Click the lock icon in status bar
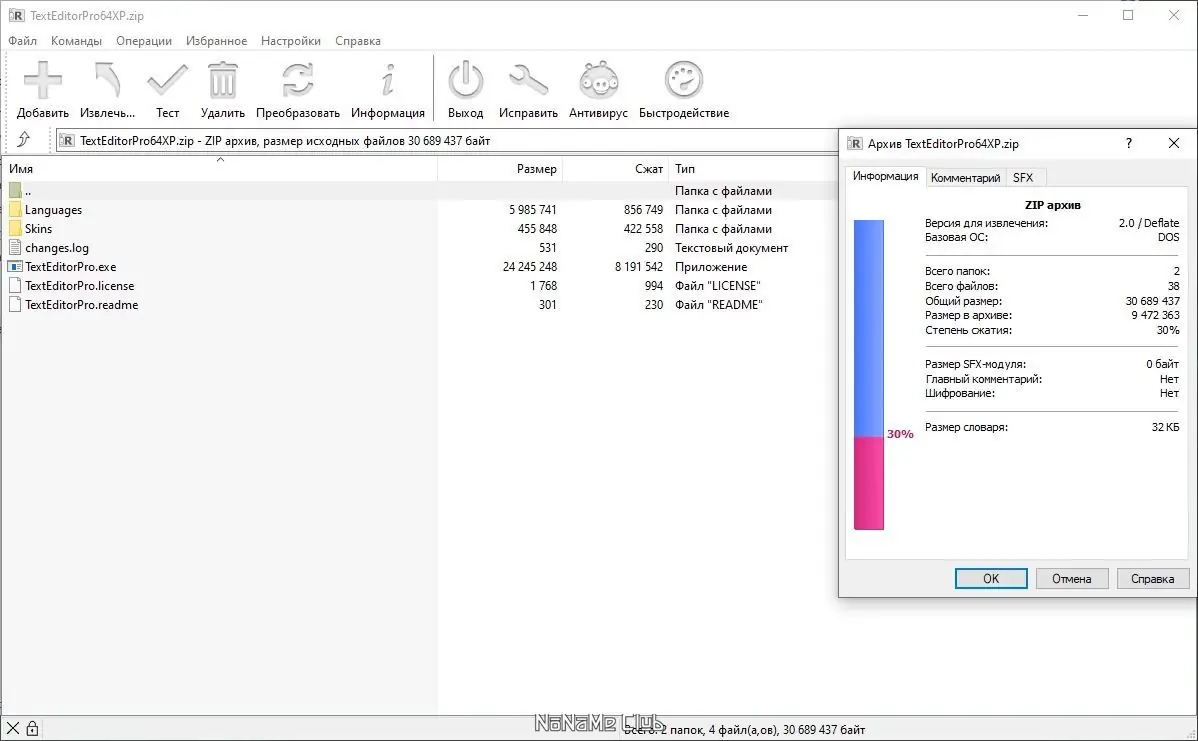The width and height of the screenshot is (1198, 741). (32, 728)
